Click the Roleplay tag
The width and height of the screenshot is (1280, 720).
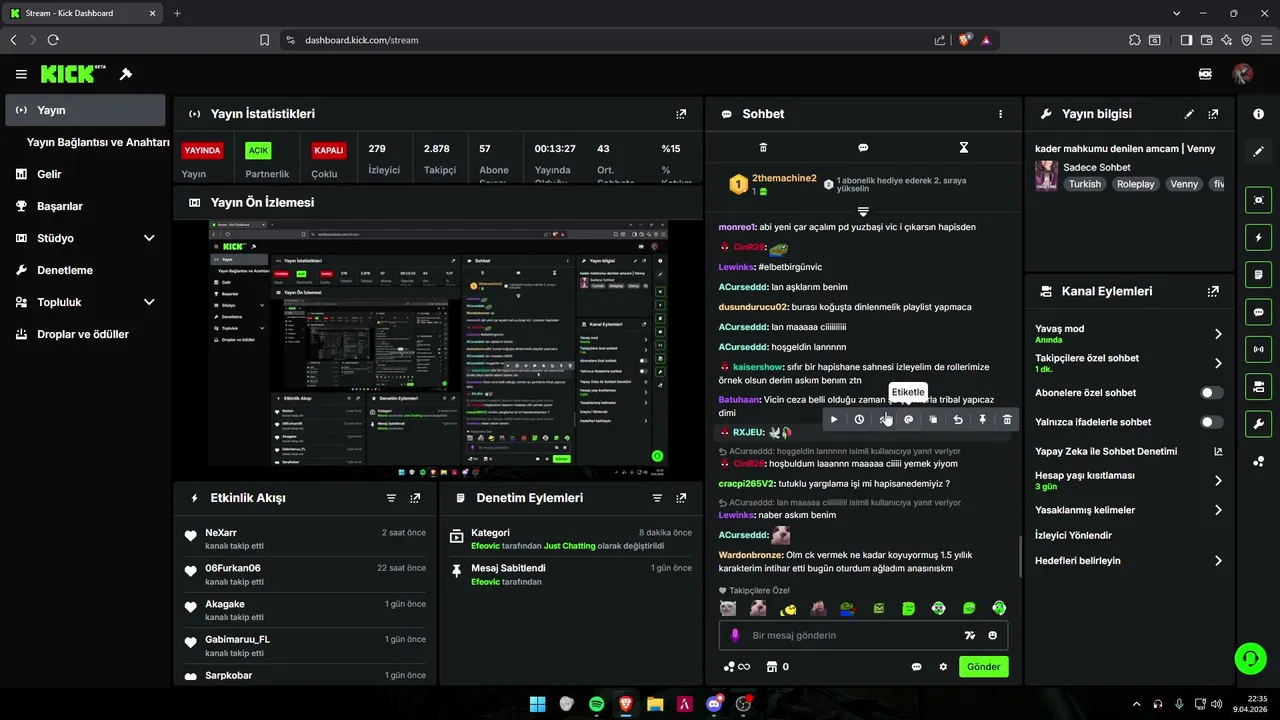(1135, 184)
